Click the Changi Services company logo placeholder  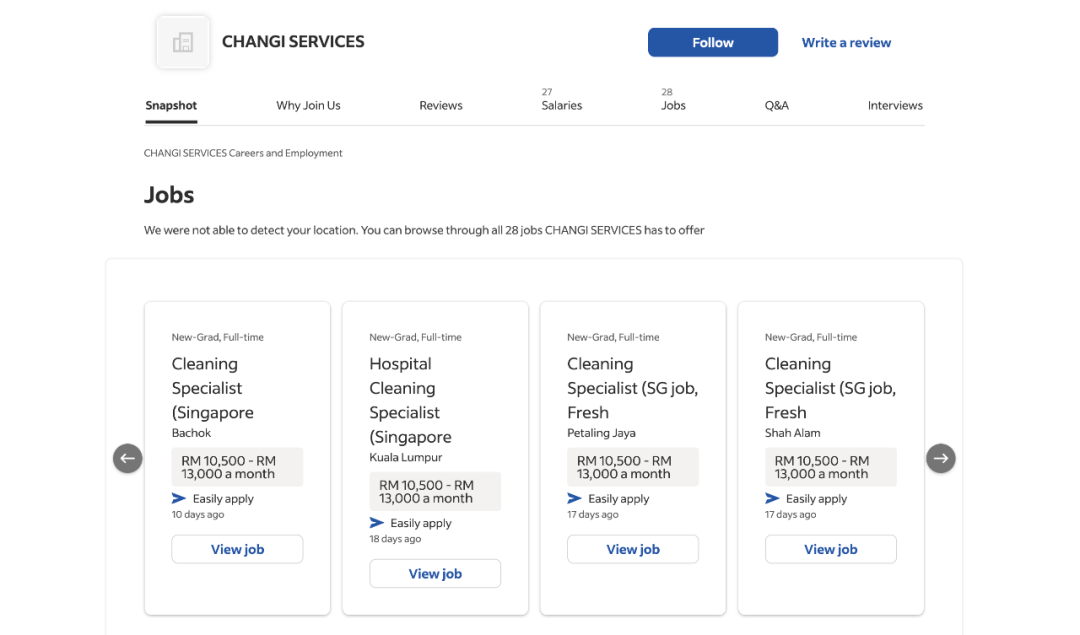tap(183, 42)
